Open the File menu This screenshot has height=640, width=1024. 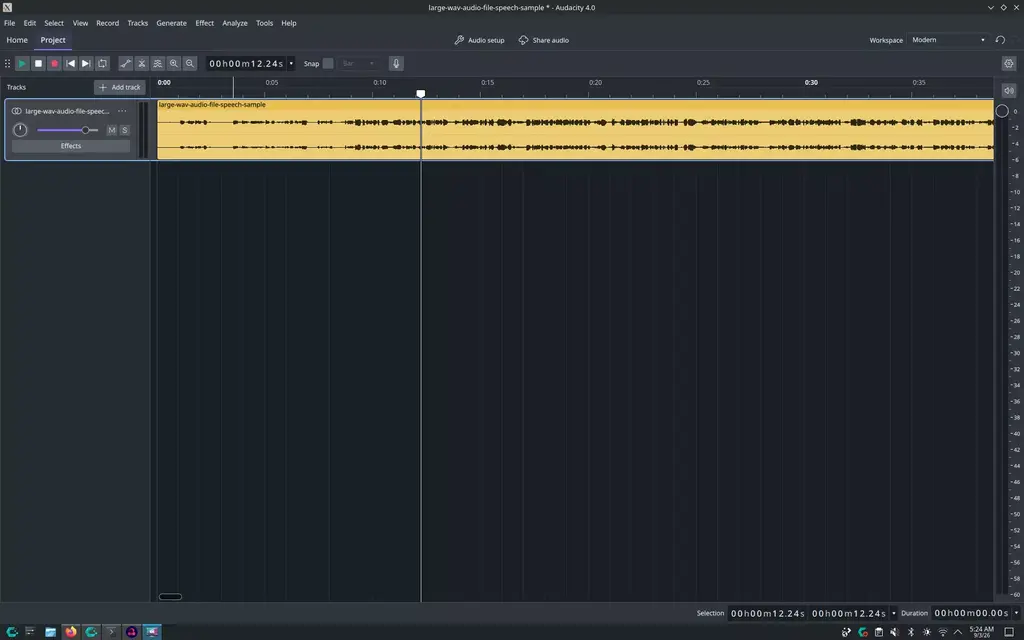pyautogui.click(x=10, y=23)
